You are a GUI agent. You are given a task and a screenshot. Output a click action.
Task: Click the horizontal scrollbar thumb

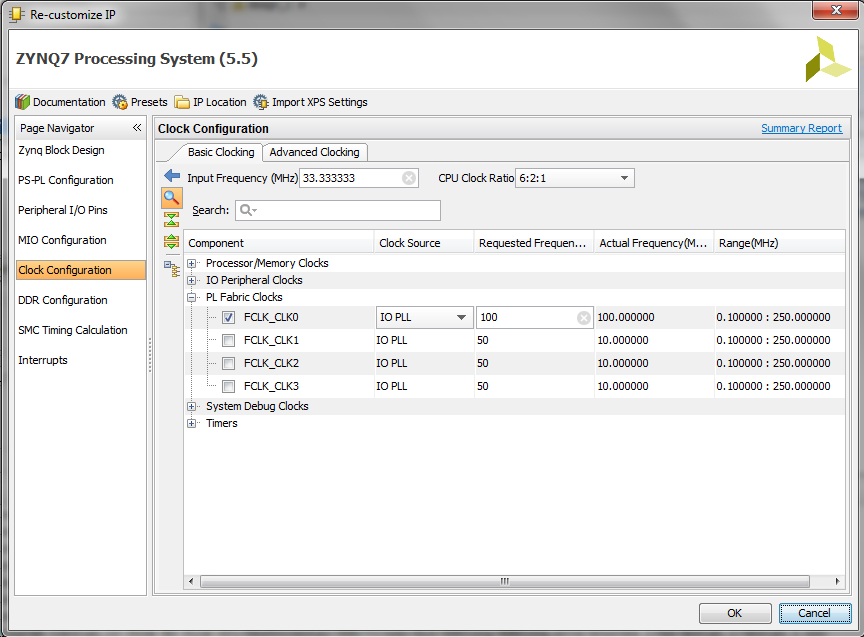[505, 581]
